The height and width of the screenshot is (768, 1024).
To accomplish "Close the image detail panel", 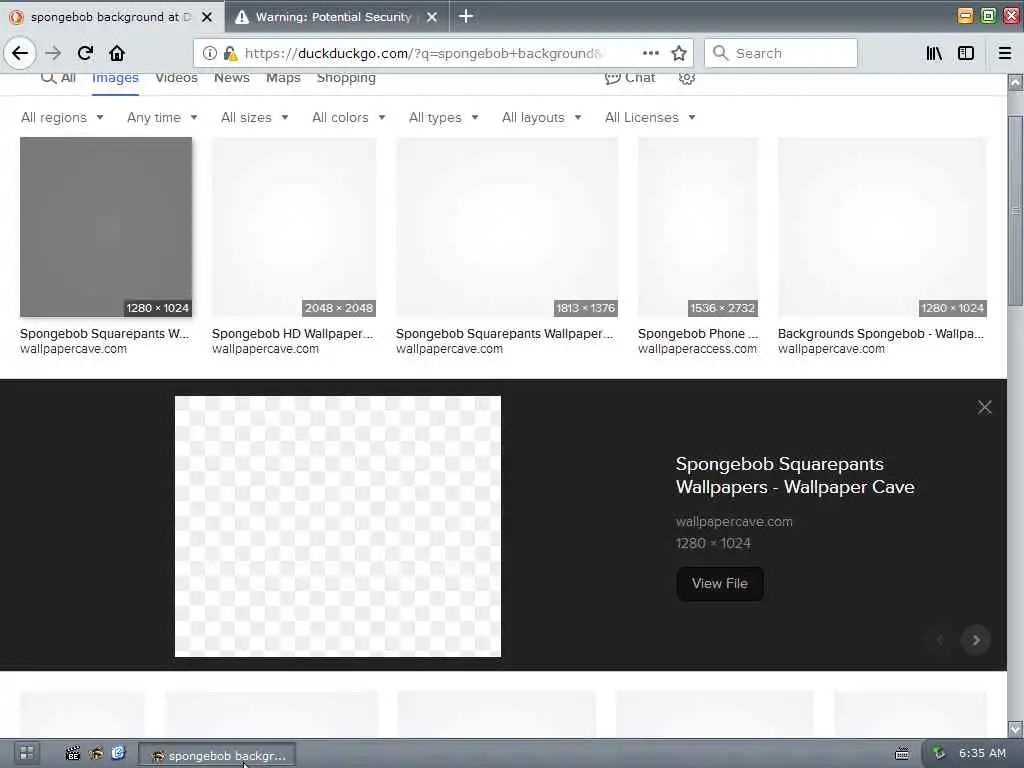I will click(984, 408).
